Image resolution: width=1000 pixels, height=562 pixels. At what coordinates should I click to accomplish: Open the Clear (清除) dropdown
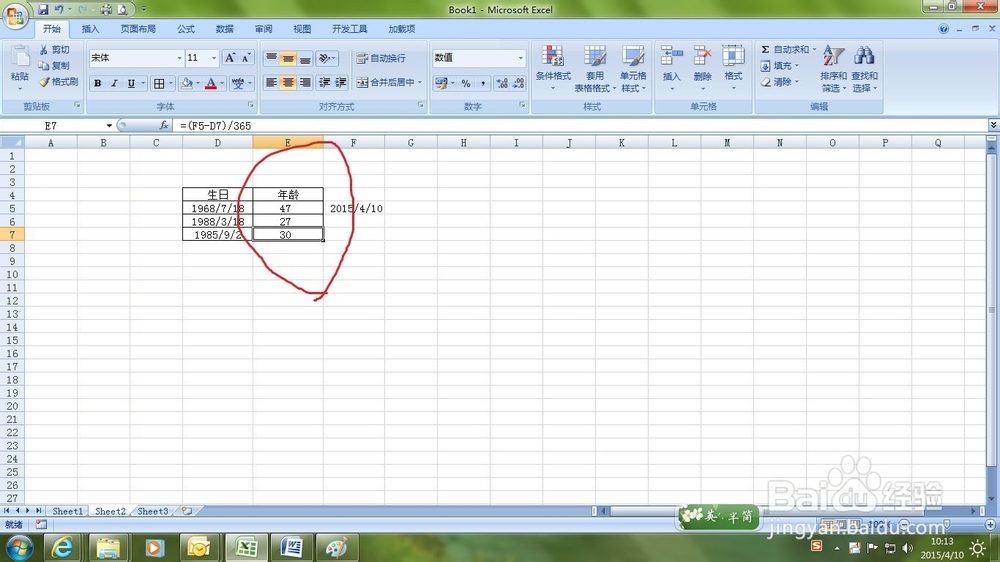click(779, 82)
